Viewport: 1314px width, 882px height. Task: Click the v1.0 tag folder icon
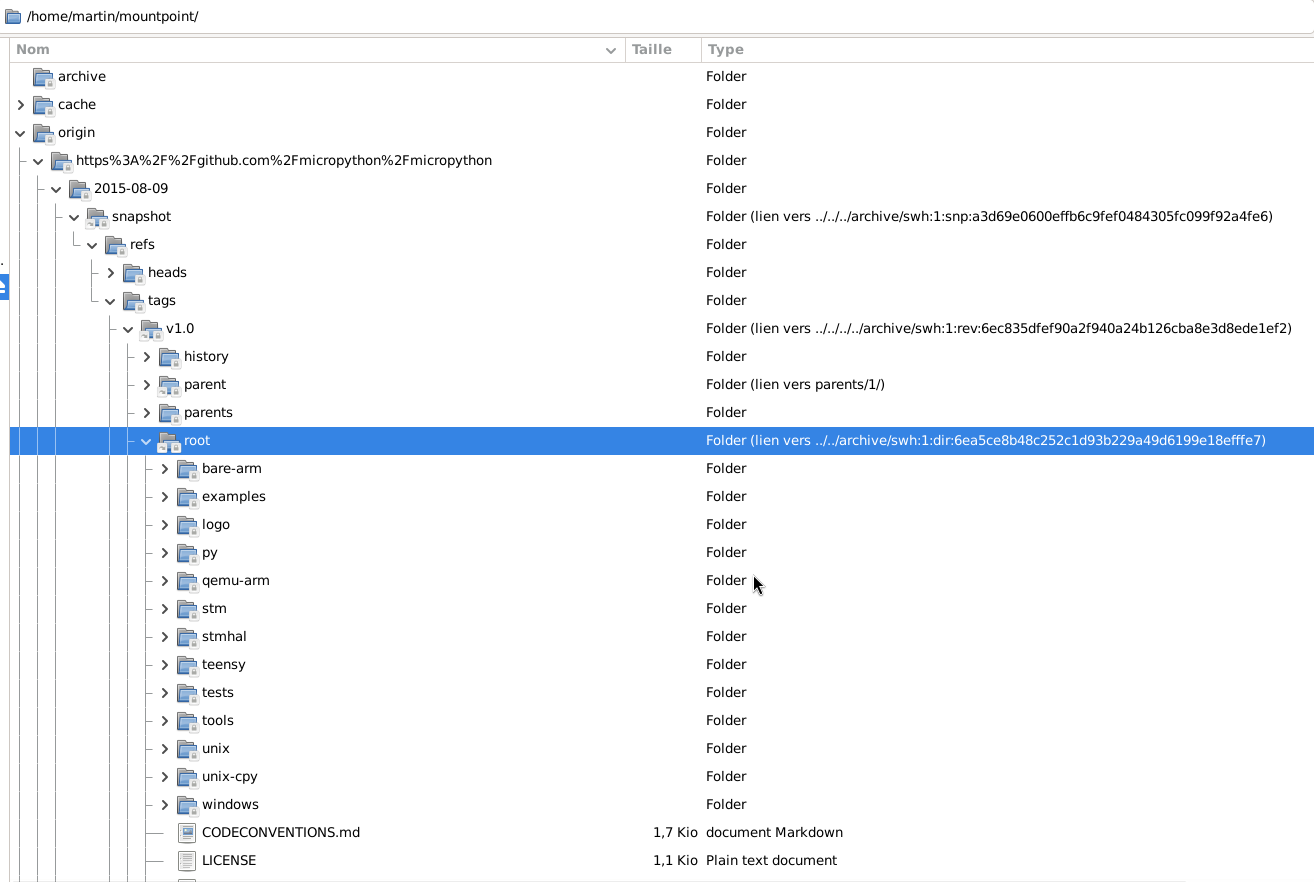[150, 329]
